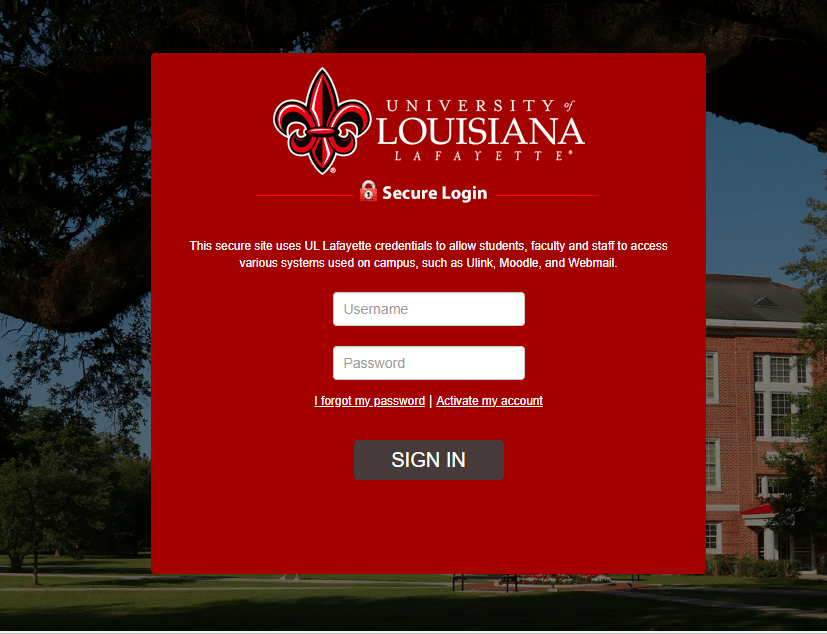This screenshot has width=827, height=634.
Task: Focus the Username input field
Action: tap(429, 309)
